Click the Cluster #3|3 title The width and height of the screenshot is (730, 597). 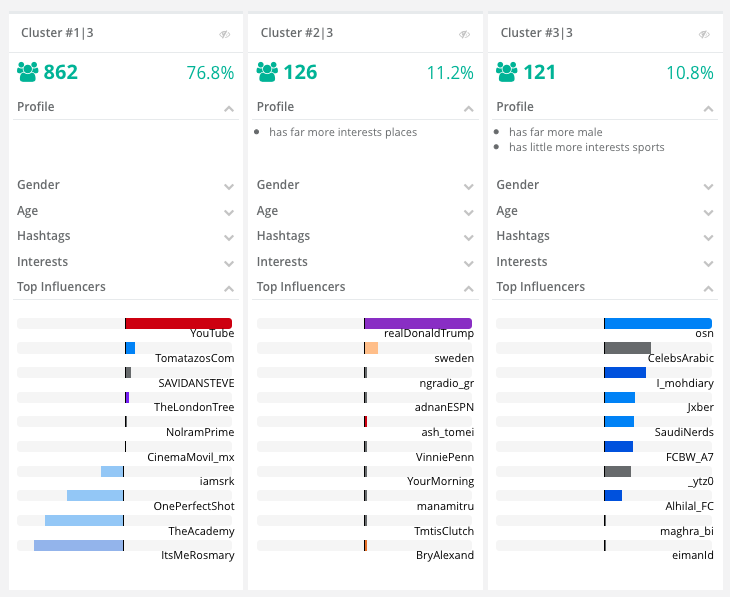tap(537, 33)
